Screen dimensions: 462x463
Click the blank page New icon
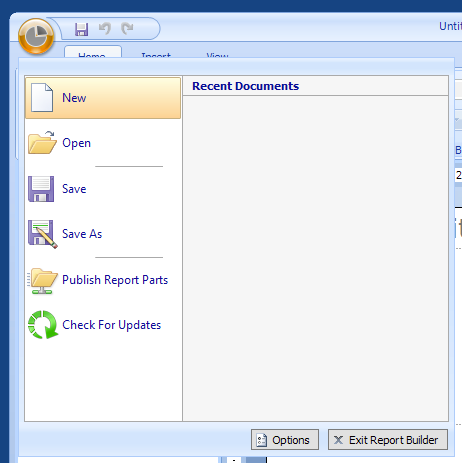42,98
